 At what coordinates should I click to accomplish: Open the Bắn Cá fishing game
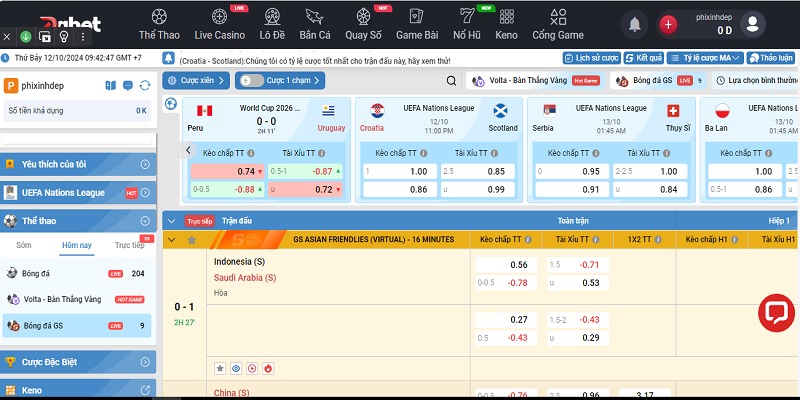[315, 23]
